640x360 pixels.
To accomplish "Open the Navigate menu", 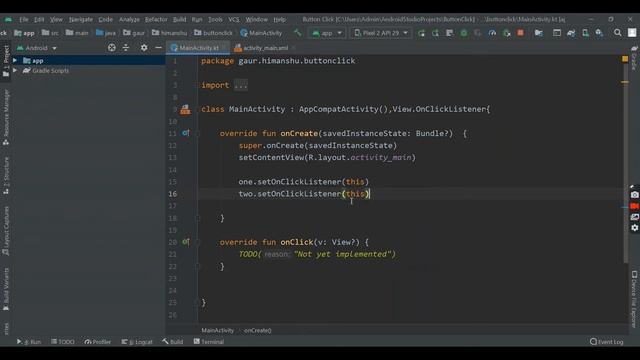I will (x=81, y=19).
